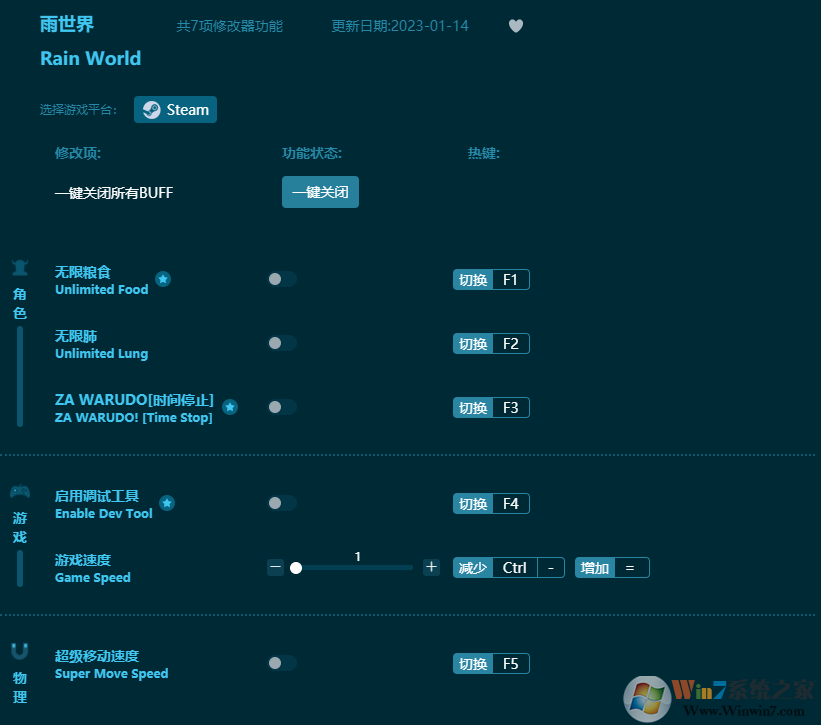Viewport: 821px width, 725px height.
Task: Click the F2 hotkey field for Unlimited Lung
Action: click(x=511, y=343)
